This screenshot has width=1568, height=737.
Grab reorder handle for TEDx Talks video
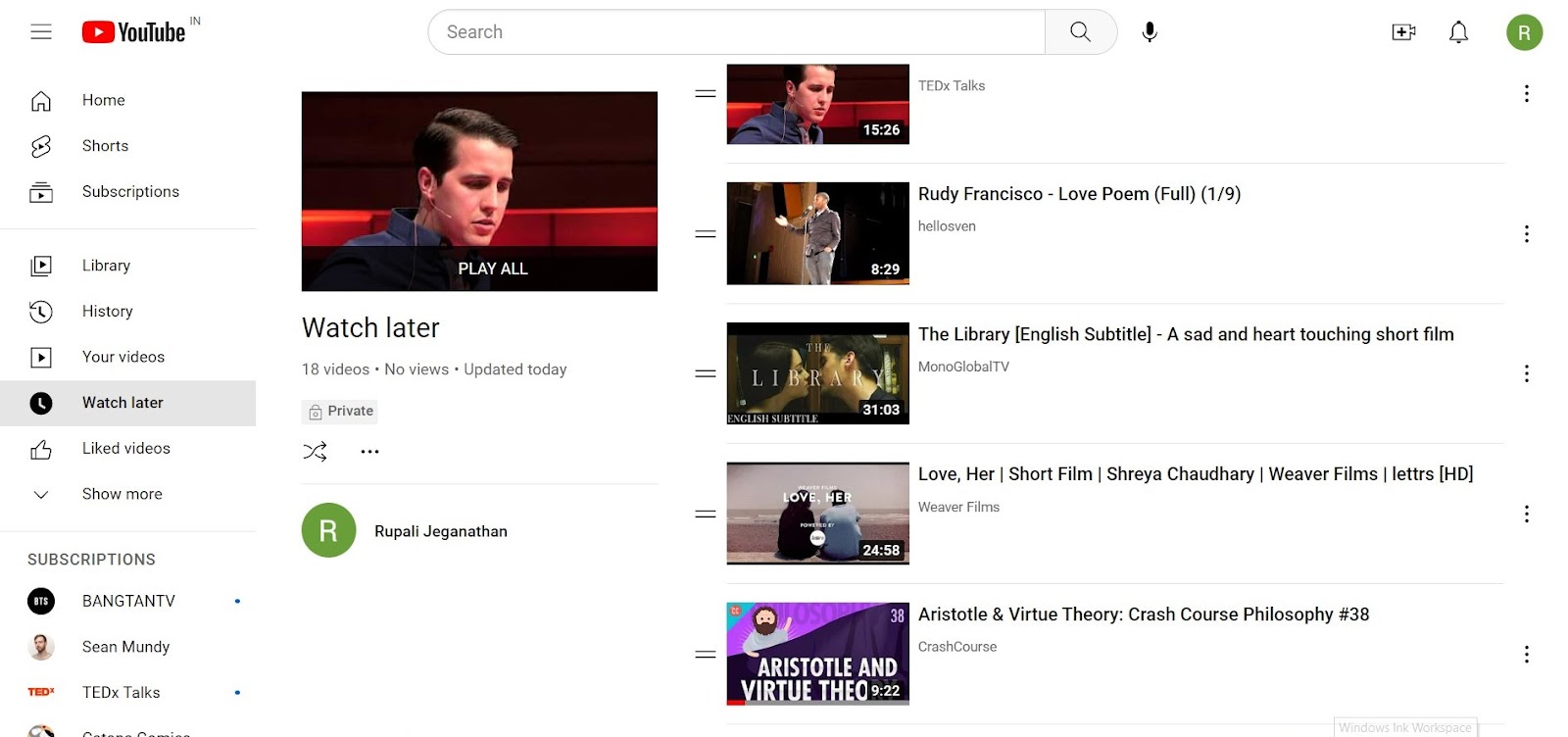click(706, 93)
